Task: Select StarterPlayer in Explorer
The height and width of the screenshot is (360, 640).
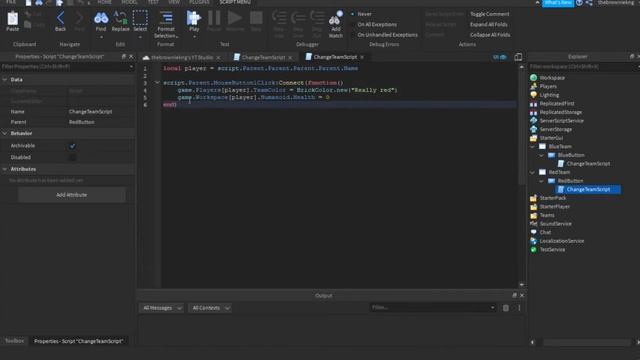Action: point(554,206)
